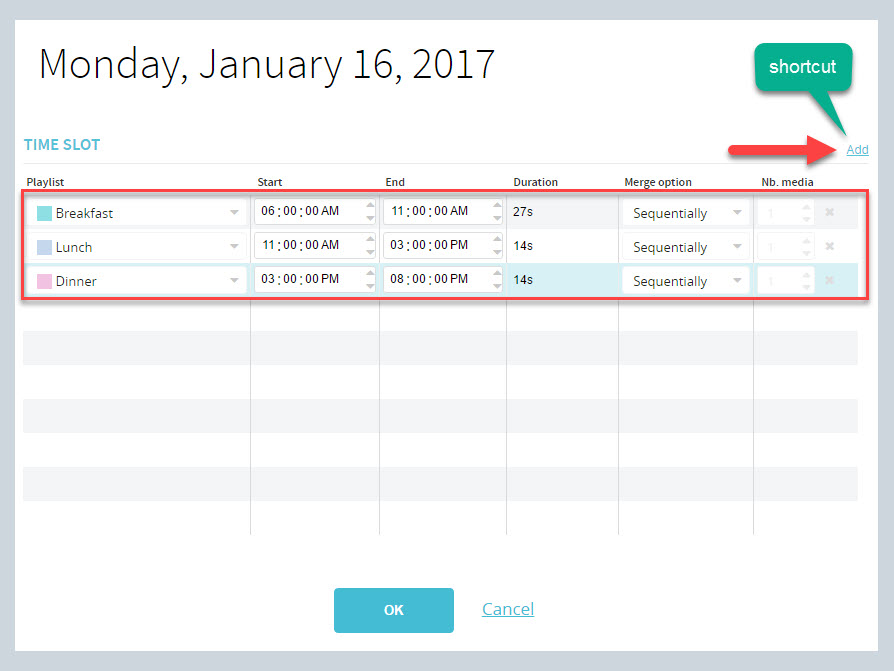The height and width of the screenshot is (671, 894).
Task: Decrease Breakfast end time with down arrow
Action: 497,218
